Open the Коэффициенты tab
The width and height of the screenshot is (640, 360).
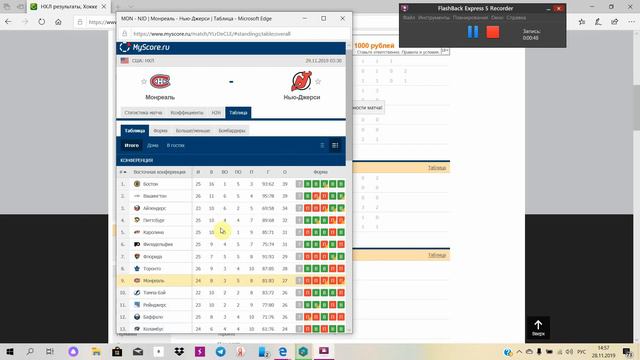(x=187, y=113)
